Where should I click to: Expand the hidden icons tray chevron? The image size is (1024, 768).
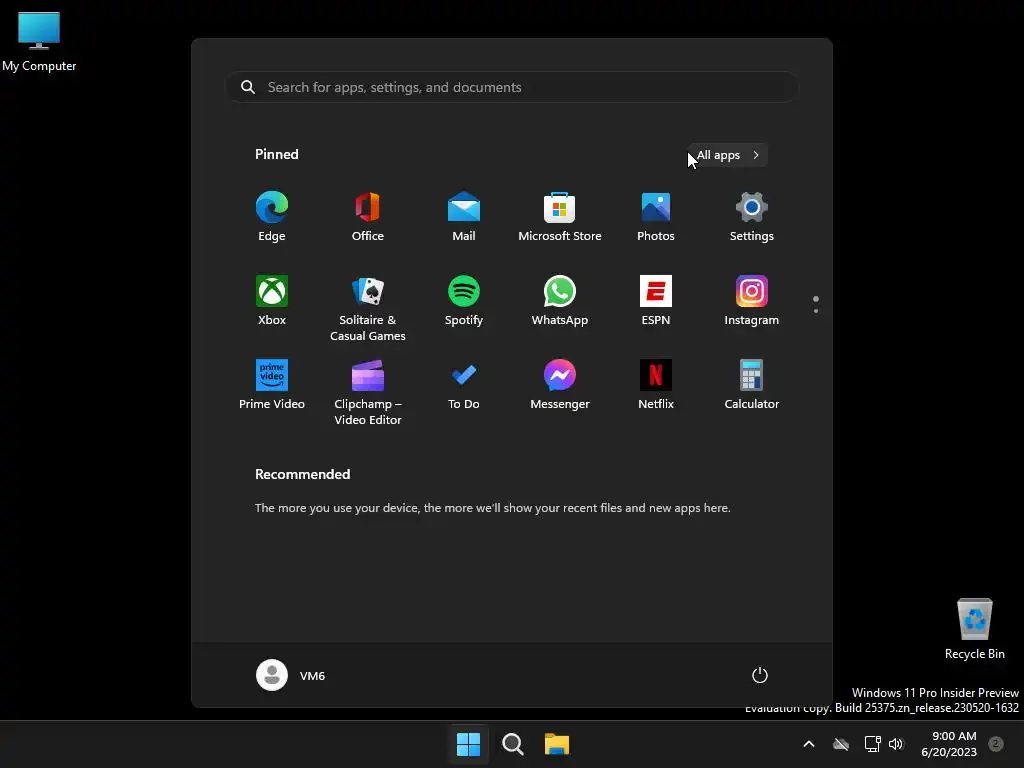pos(808,744)
